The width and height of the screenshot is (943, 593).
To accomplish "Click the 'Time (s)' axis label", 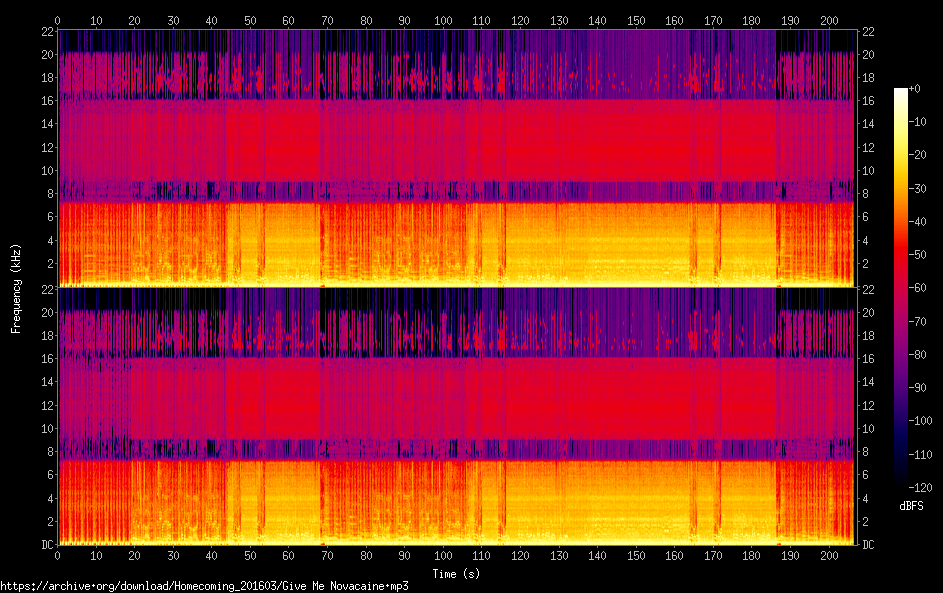I will pos(457,573).
